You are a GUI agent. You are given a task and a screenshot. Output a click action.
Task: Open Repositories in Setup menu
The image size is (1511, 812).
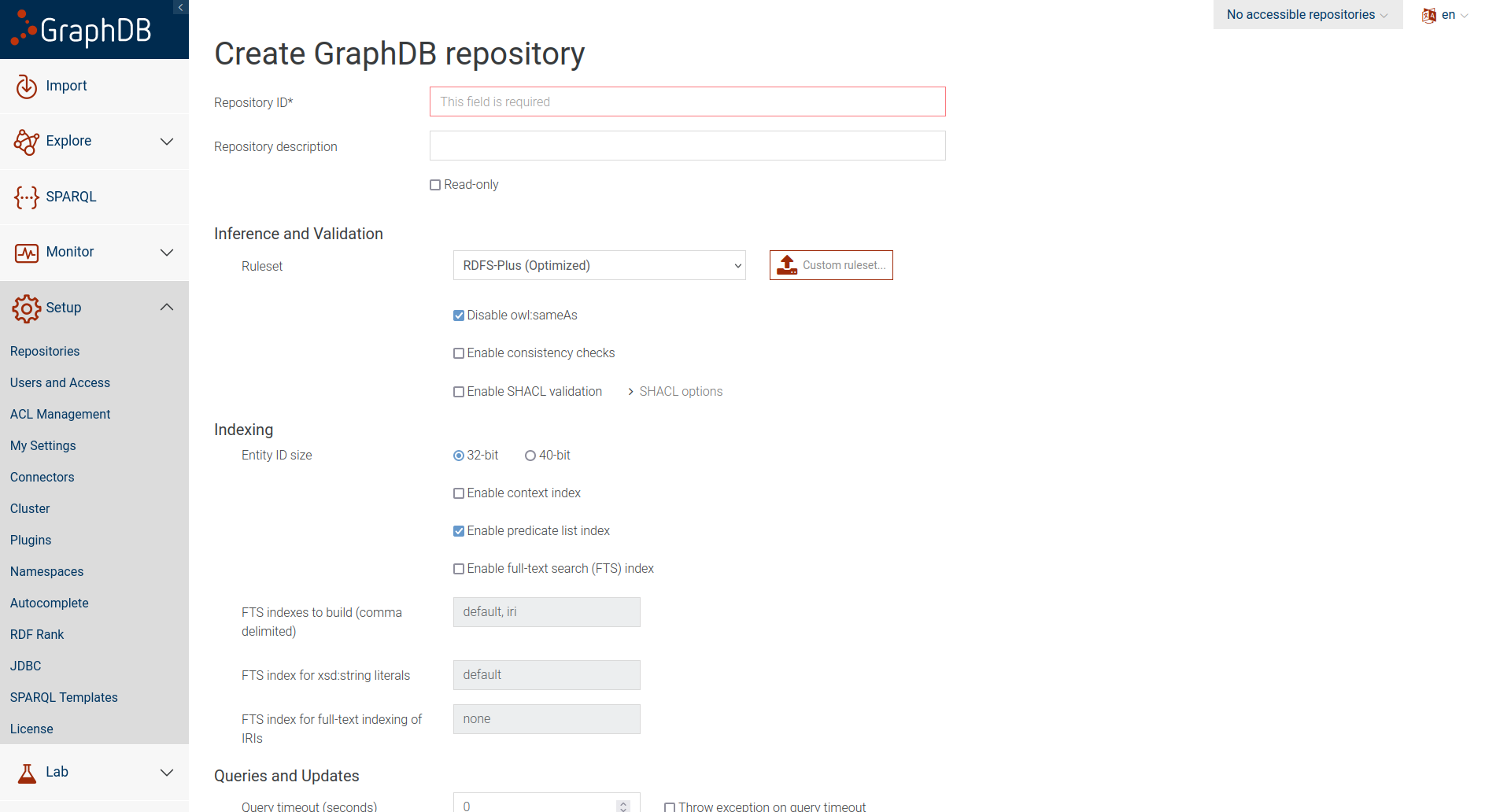tap(45, 352)
